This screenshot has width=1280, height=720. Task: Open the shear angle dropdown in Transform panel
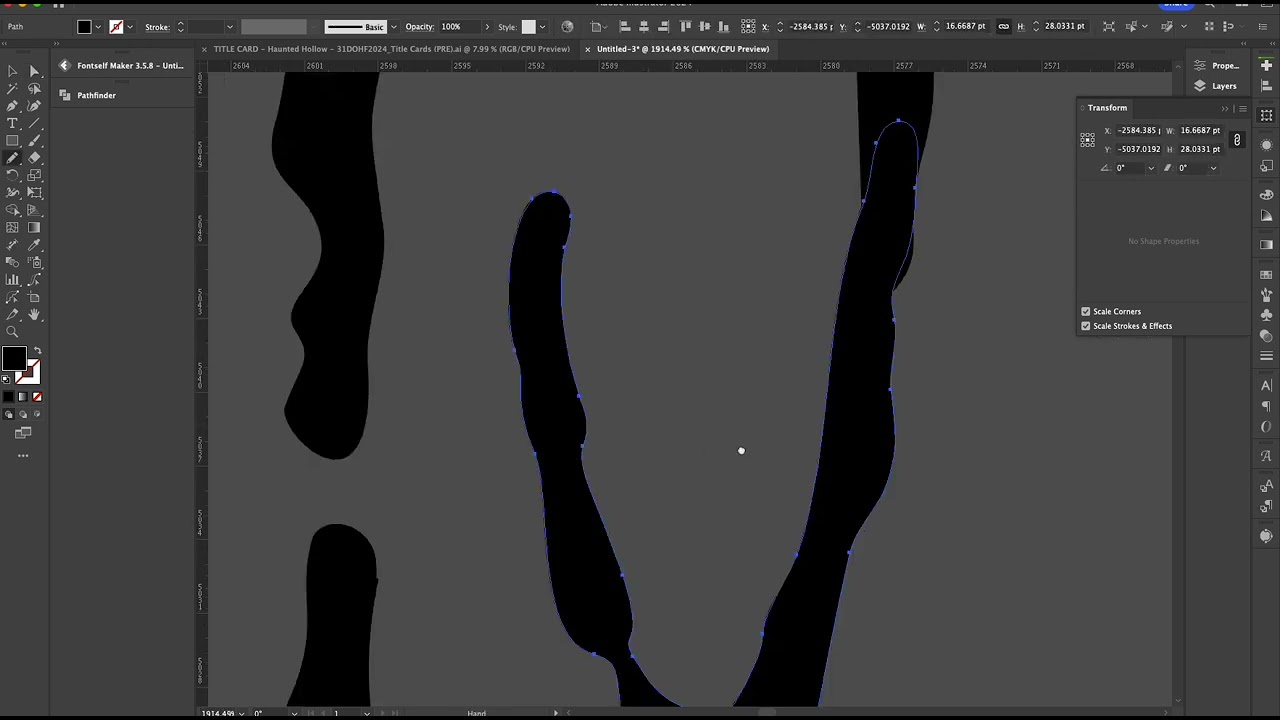coord(1213,168)
